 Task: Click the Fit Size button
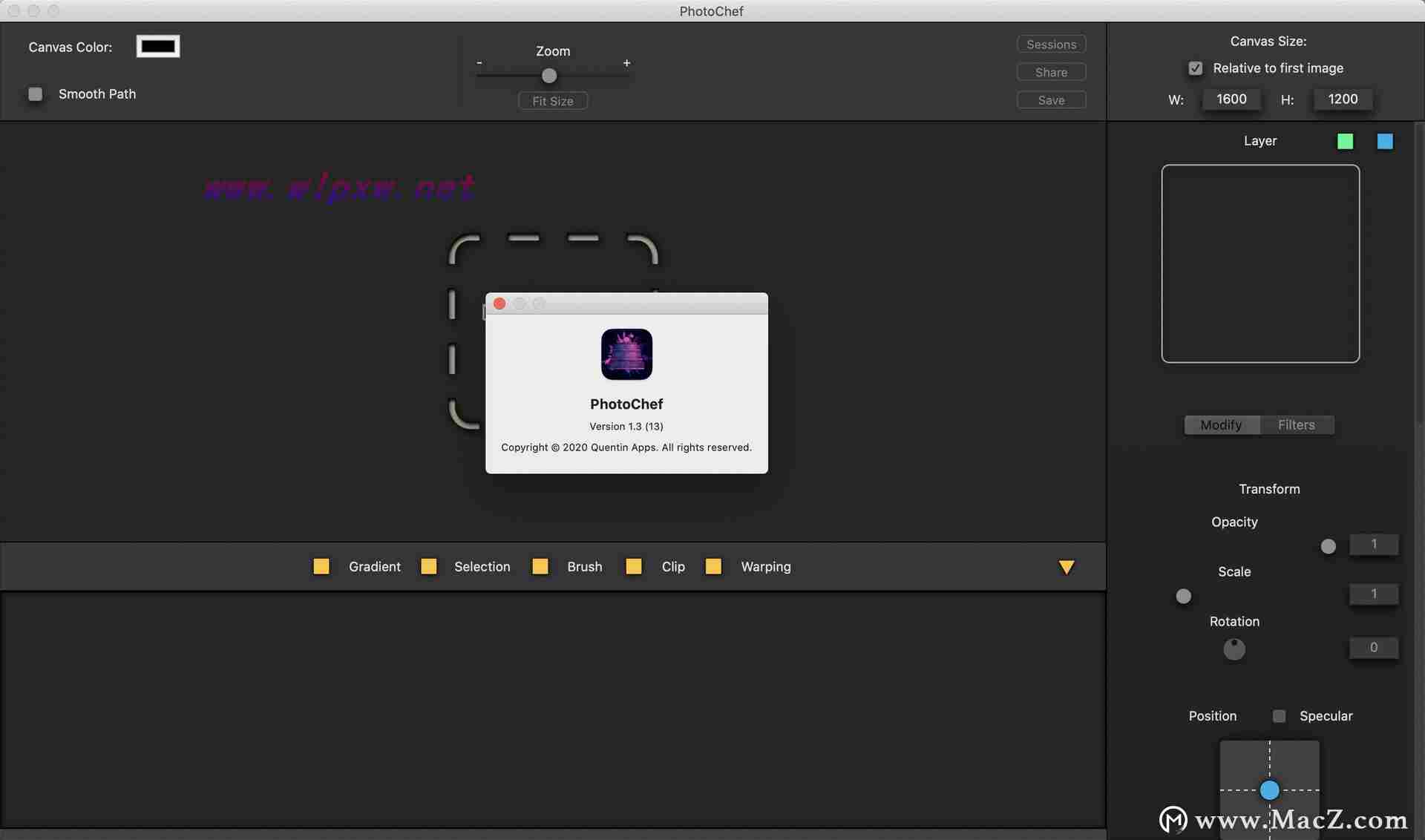click(x=552, y=100)
